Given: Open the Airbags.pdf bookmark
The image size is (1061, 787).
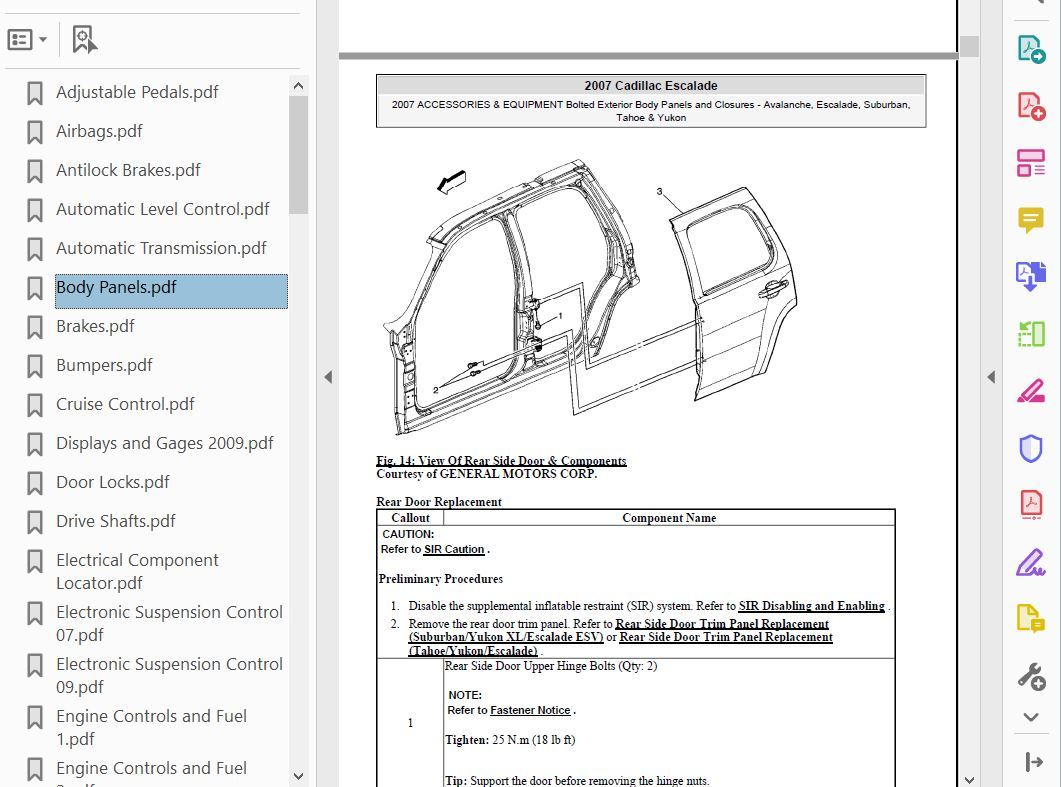Looking at the screenshot, I should click(x=99, y=131).
